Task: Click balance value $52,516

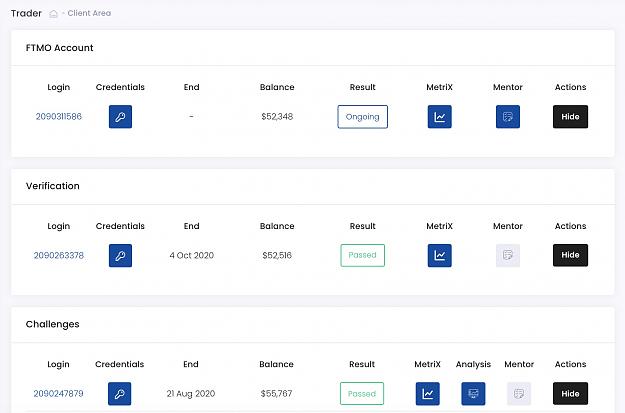Action: [277, 255]
